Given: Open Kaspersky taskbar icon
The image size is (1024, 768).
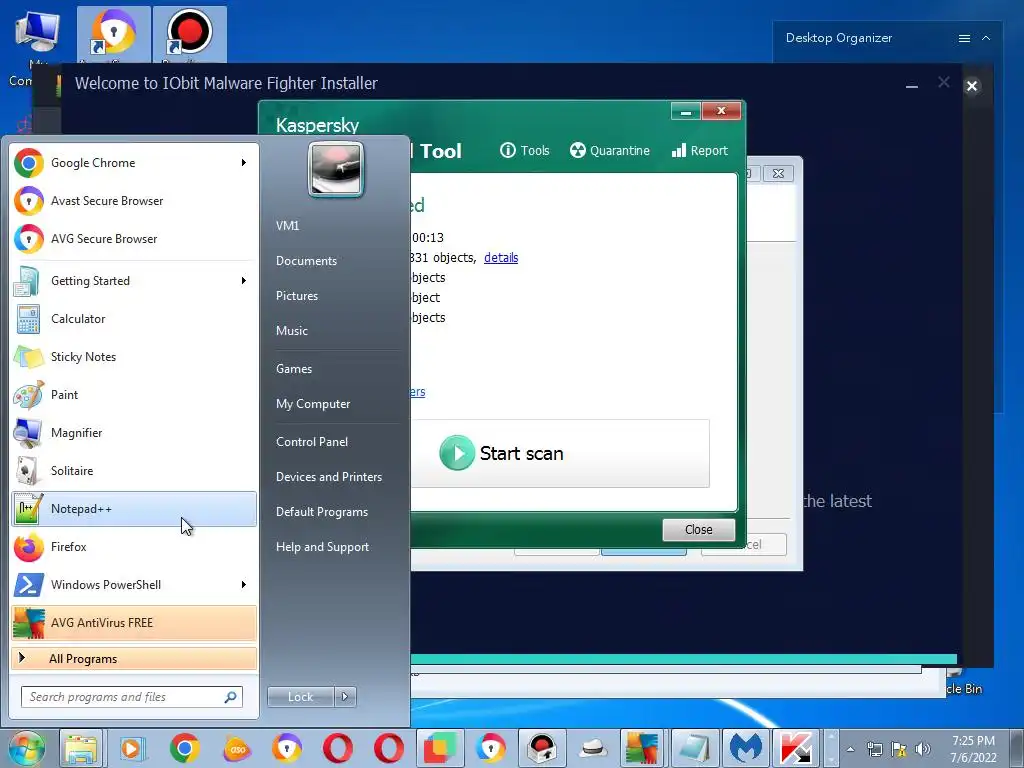Looking at the screenshot, I should pos(796,748).
